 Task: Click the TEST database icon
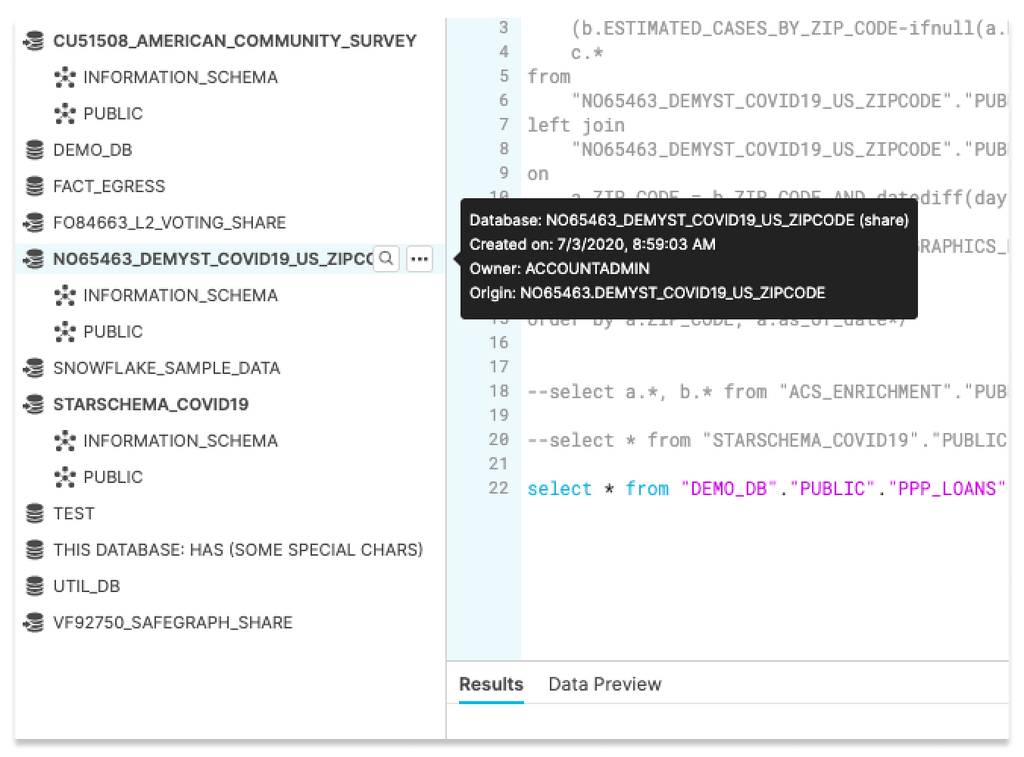(35, 513)
